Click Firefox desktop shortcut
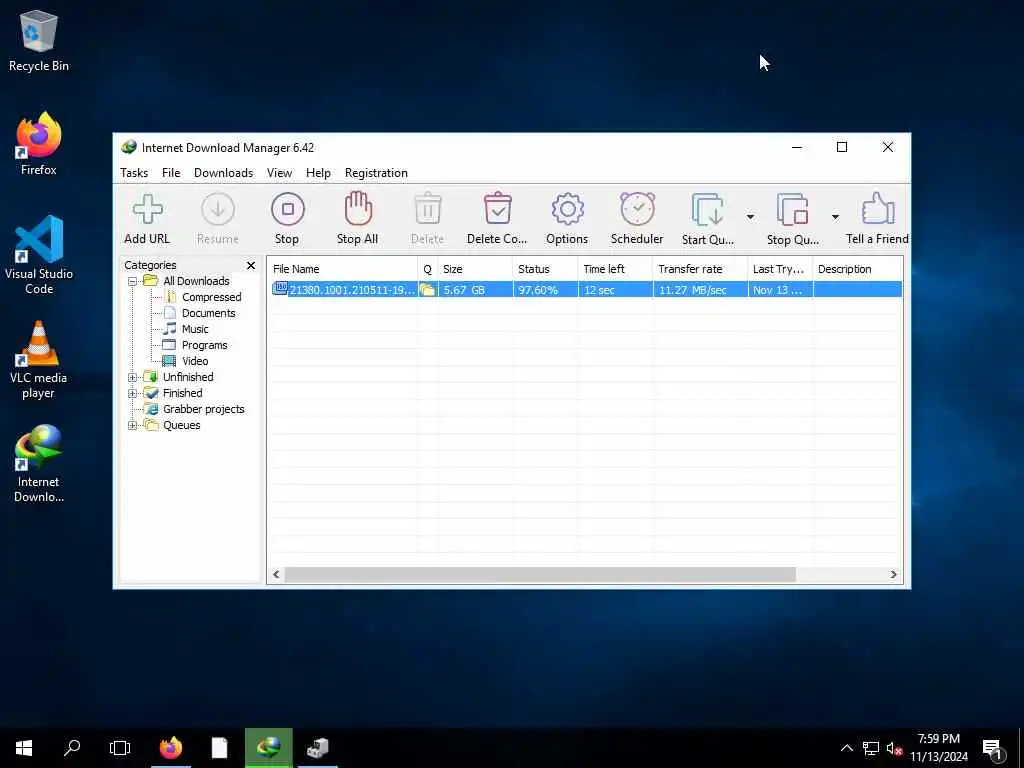1024x768 pixels. pyautogui.click(x=39, y=144)
